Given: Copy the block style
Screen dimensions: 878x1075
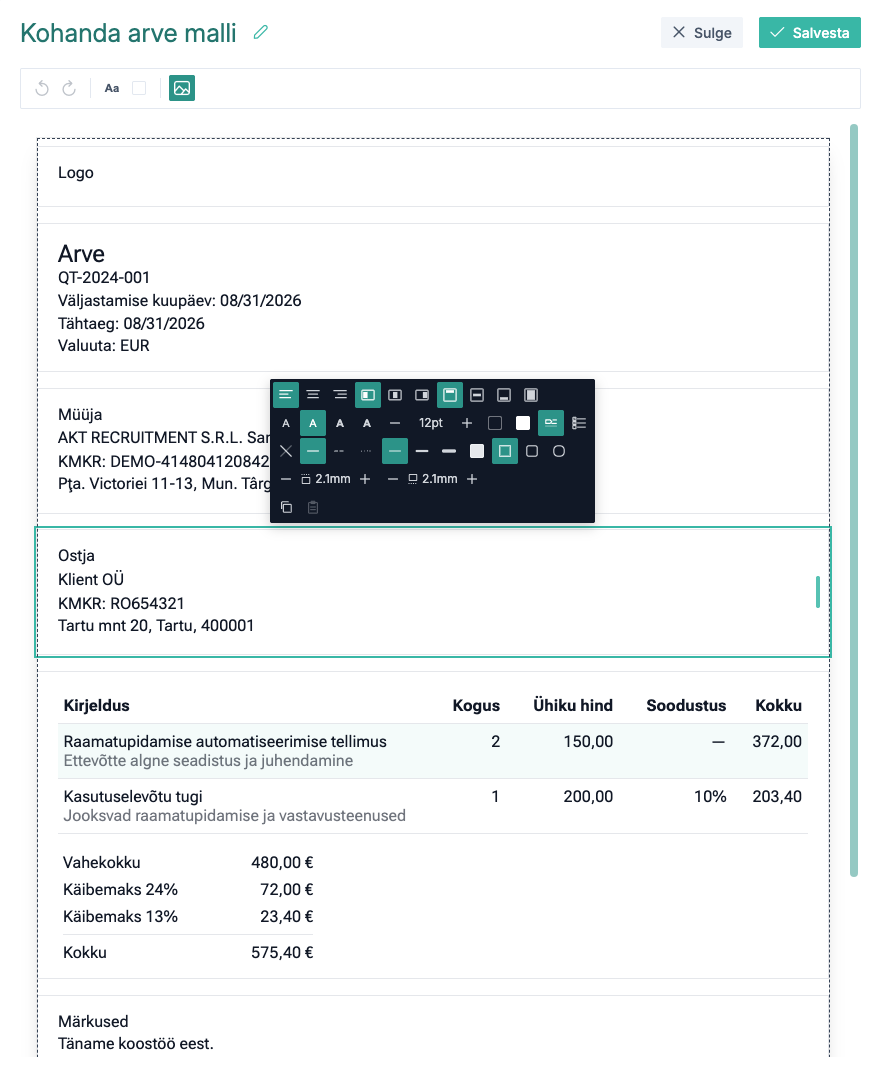Looking at the screenshot, I should [286, 507].
